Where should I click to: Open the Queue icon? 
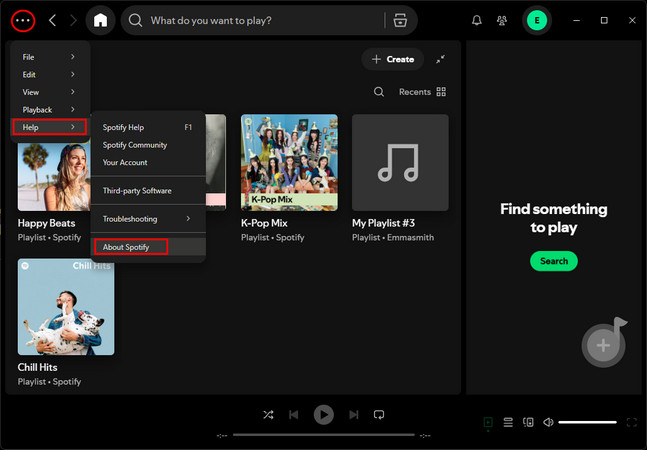pyautogui.click(x=508, y=422)
